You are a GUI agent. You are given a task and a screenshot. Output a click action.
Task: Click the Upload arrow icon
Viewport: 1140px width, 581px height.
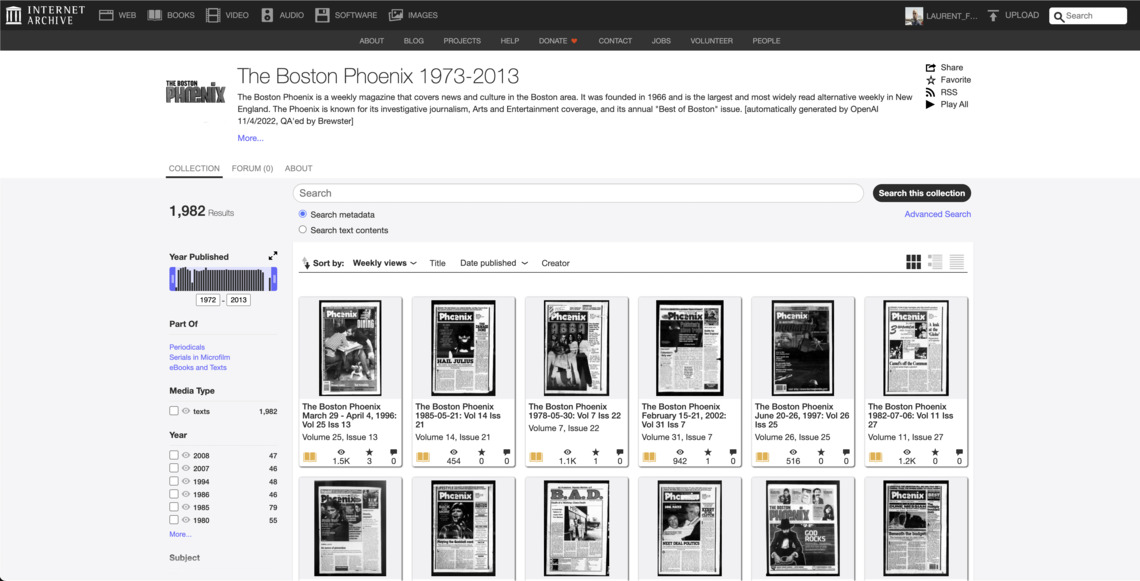click(993, 15)
